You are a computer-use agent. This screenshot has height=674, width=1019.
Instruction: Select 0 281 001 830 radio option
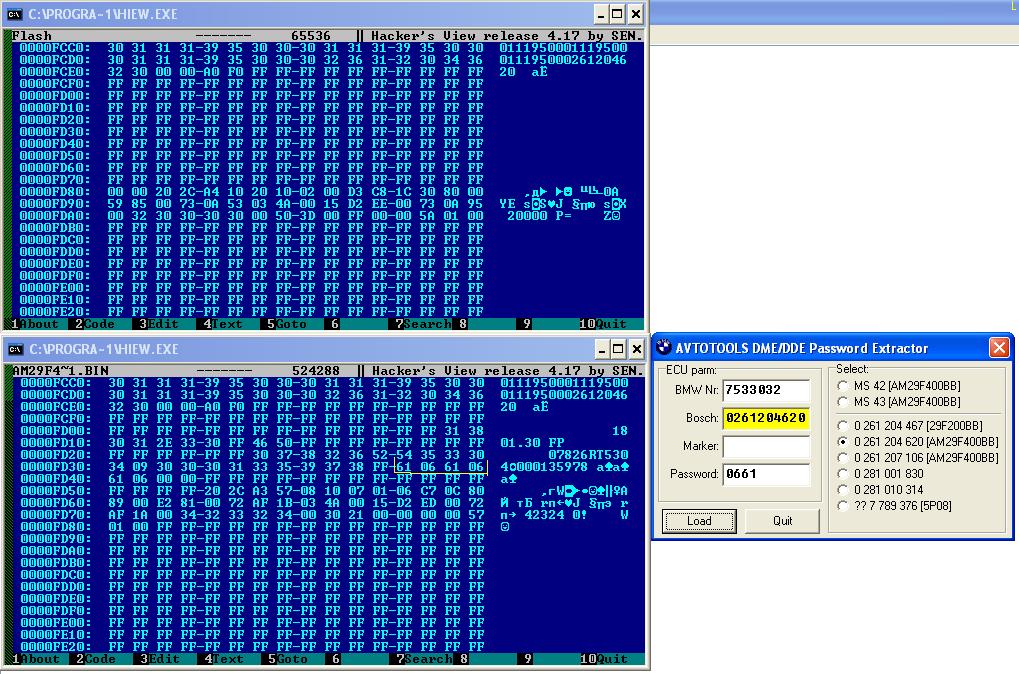pos(881,474)
